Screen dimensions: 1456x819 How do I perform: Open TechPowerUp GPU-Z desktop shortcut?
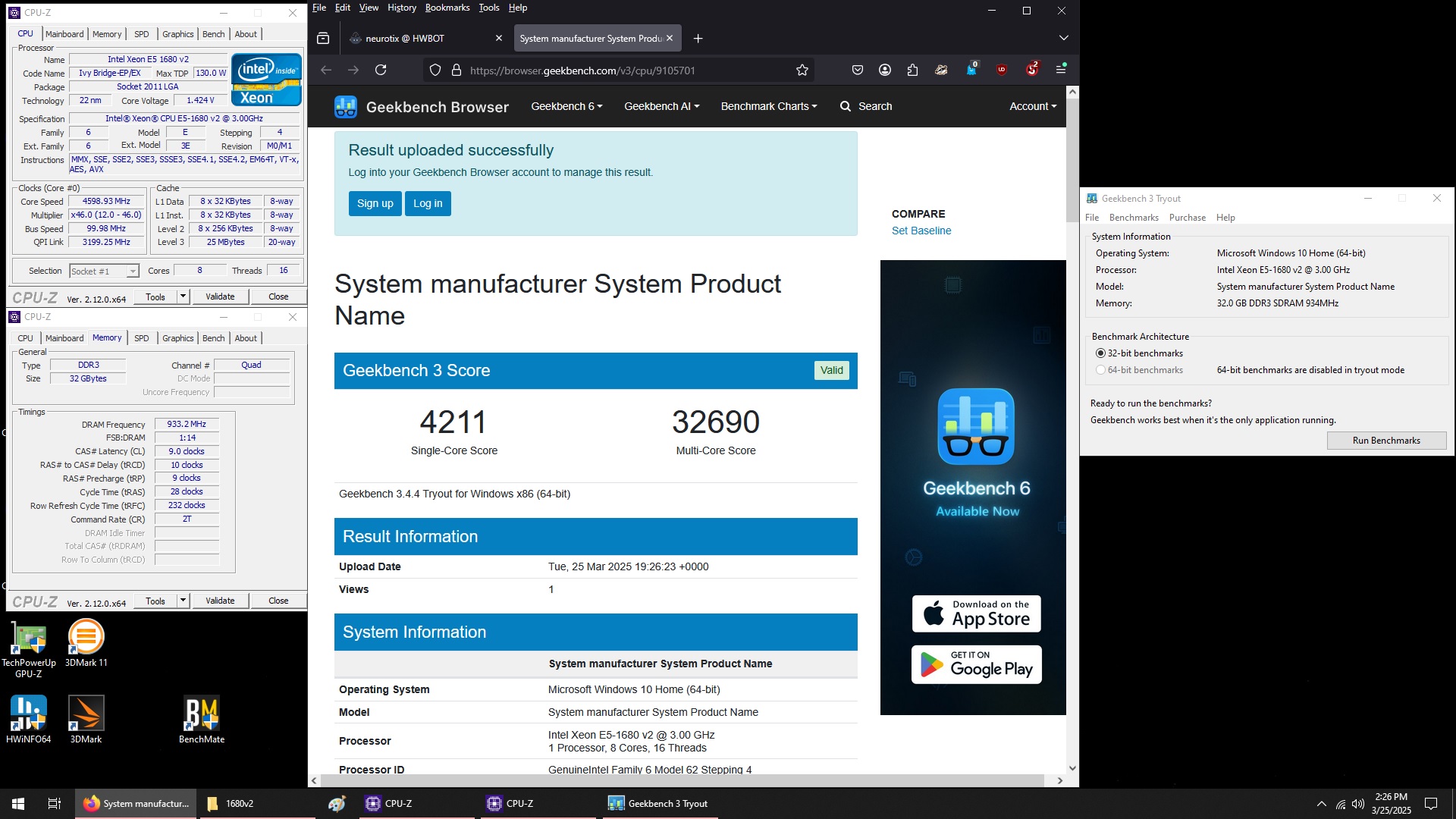click(29, 648)
